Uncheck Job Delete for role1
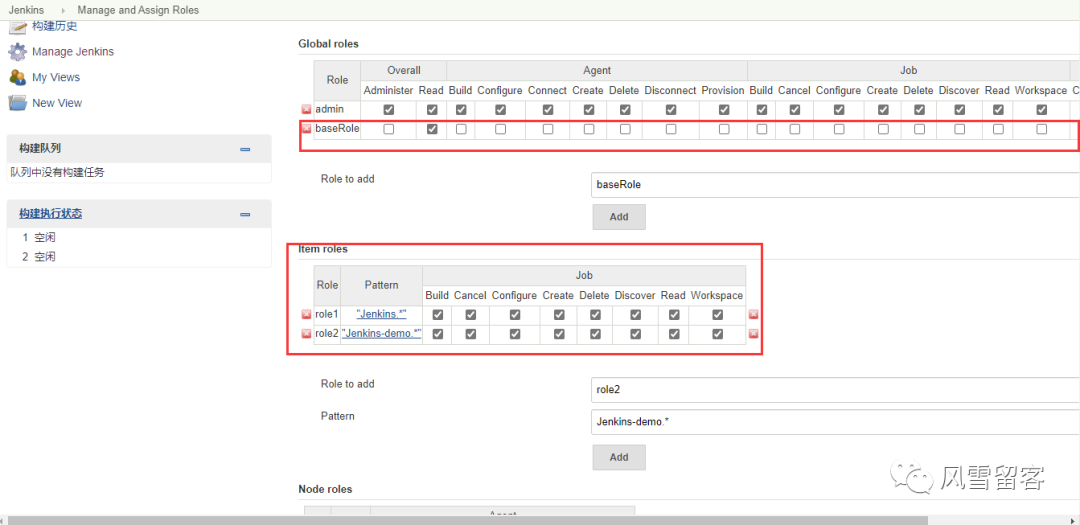The image size is (1080, 525). point(594,315)
